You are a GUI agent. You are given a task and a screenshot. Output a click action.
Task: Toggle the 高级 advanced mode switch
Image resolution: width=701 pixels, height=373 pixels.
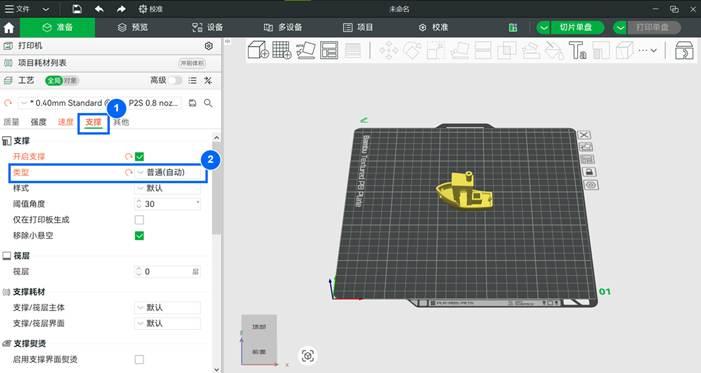(x=175, y=81)
